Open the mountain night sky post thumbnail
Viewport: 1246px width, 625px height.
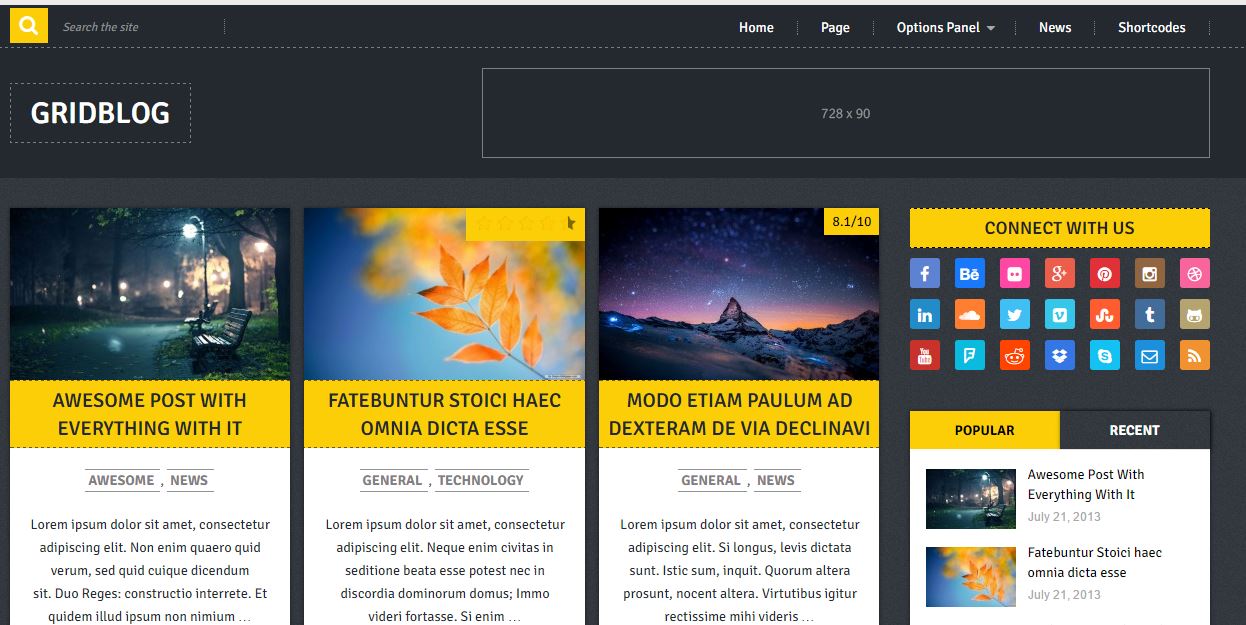pyautogui.click(x=738, y=294)
